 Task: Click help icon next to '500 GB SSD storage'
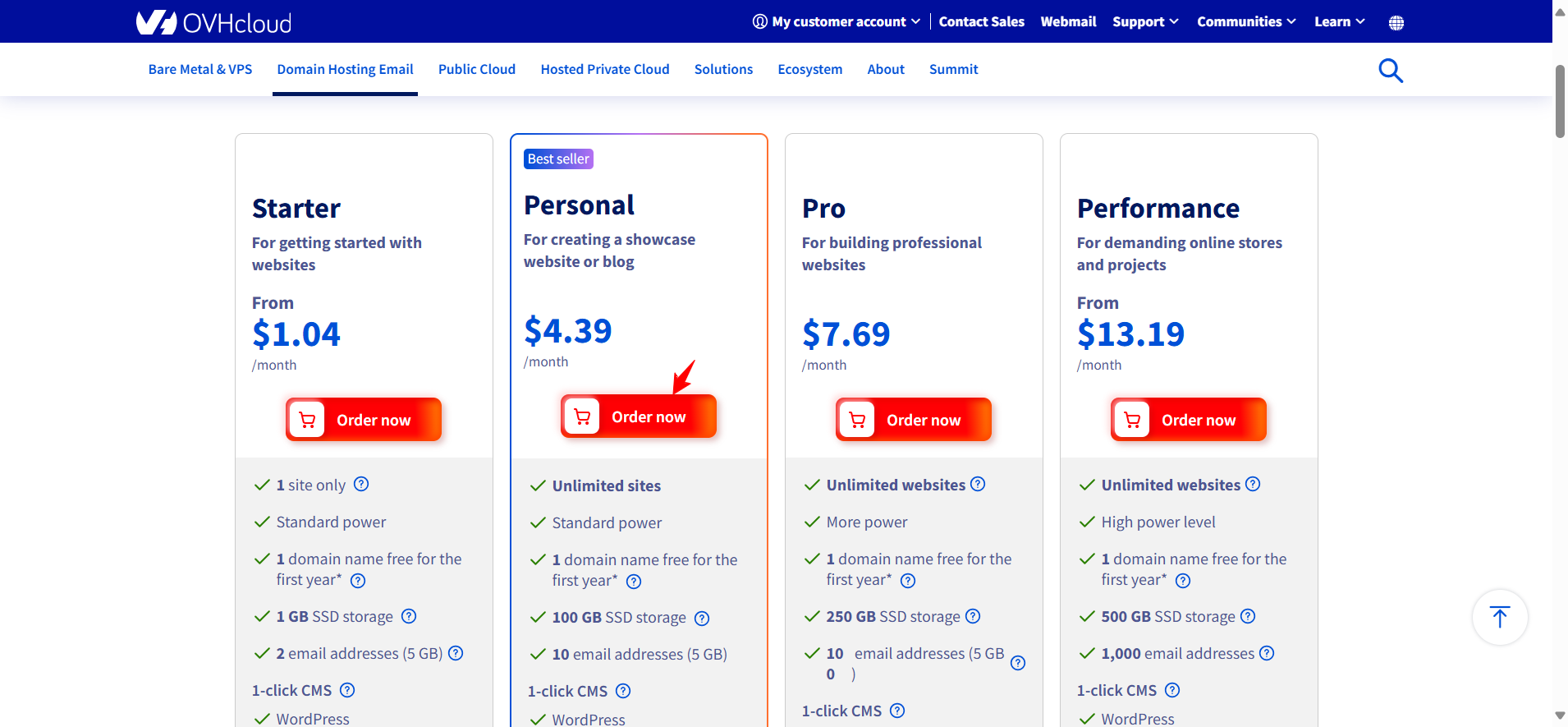click(1248, 616)
